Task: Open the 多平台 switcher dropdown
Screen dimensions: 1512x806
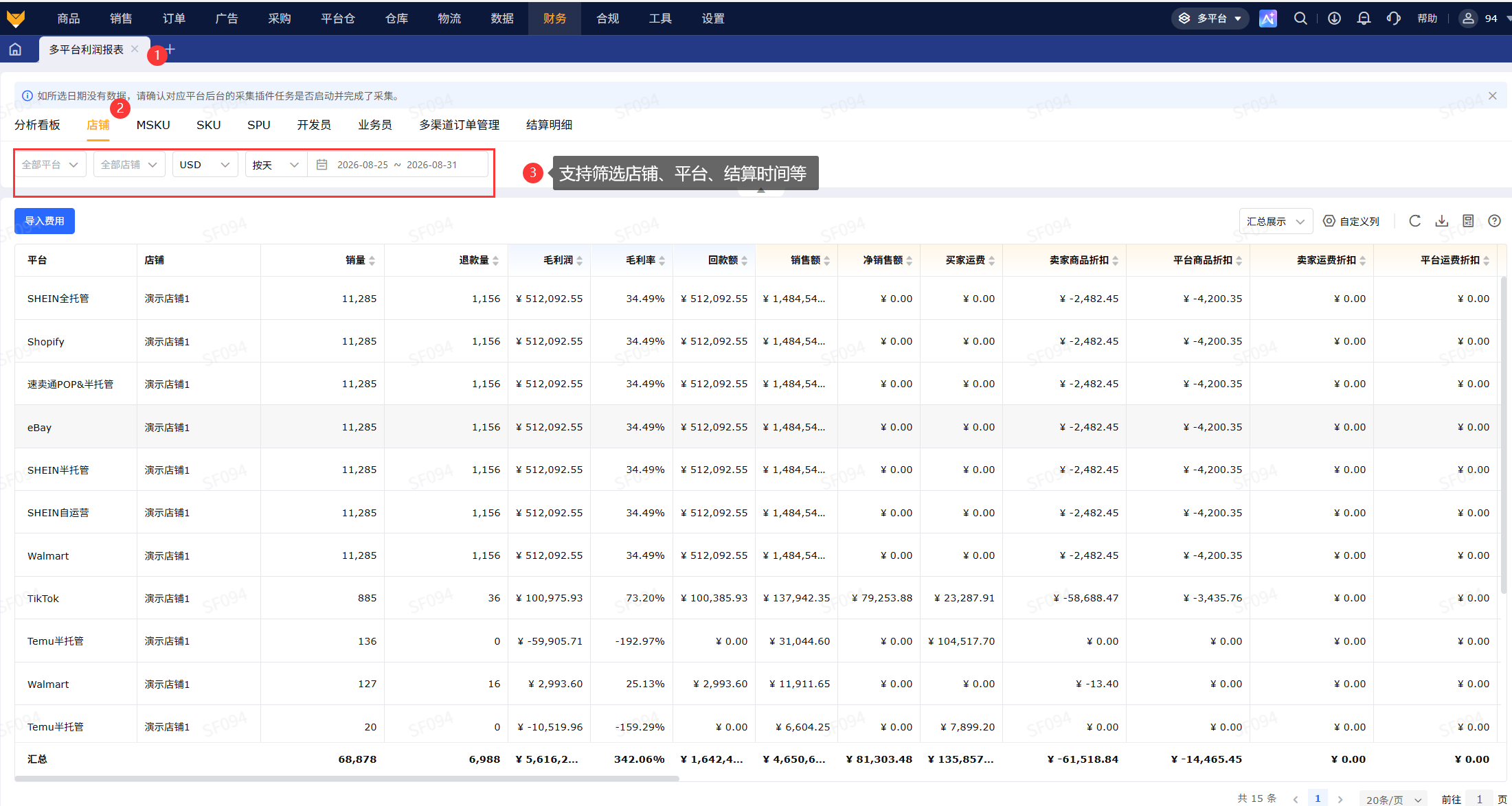Action: tap(1210, 19)
